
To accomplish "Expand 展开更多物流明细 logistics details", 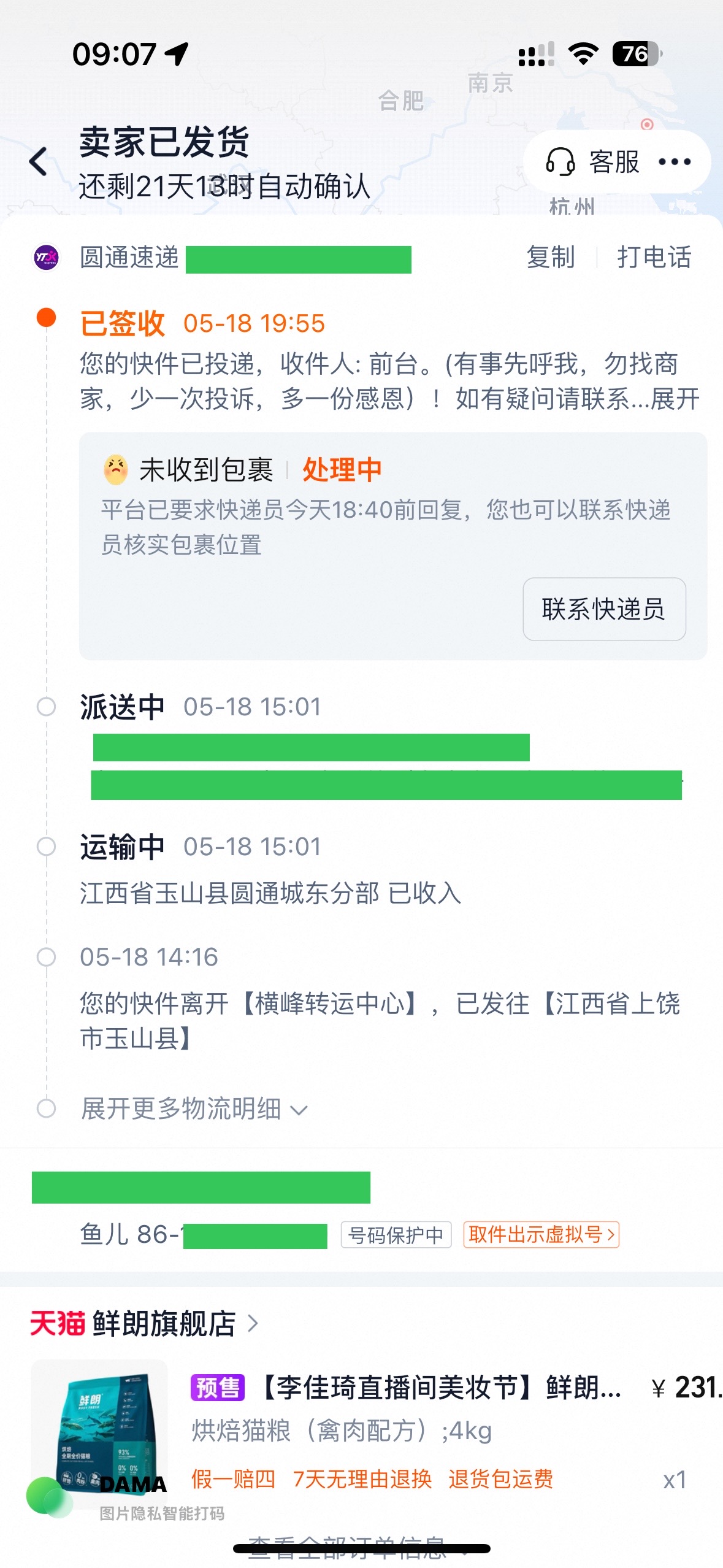I will click(194, 1109).
